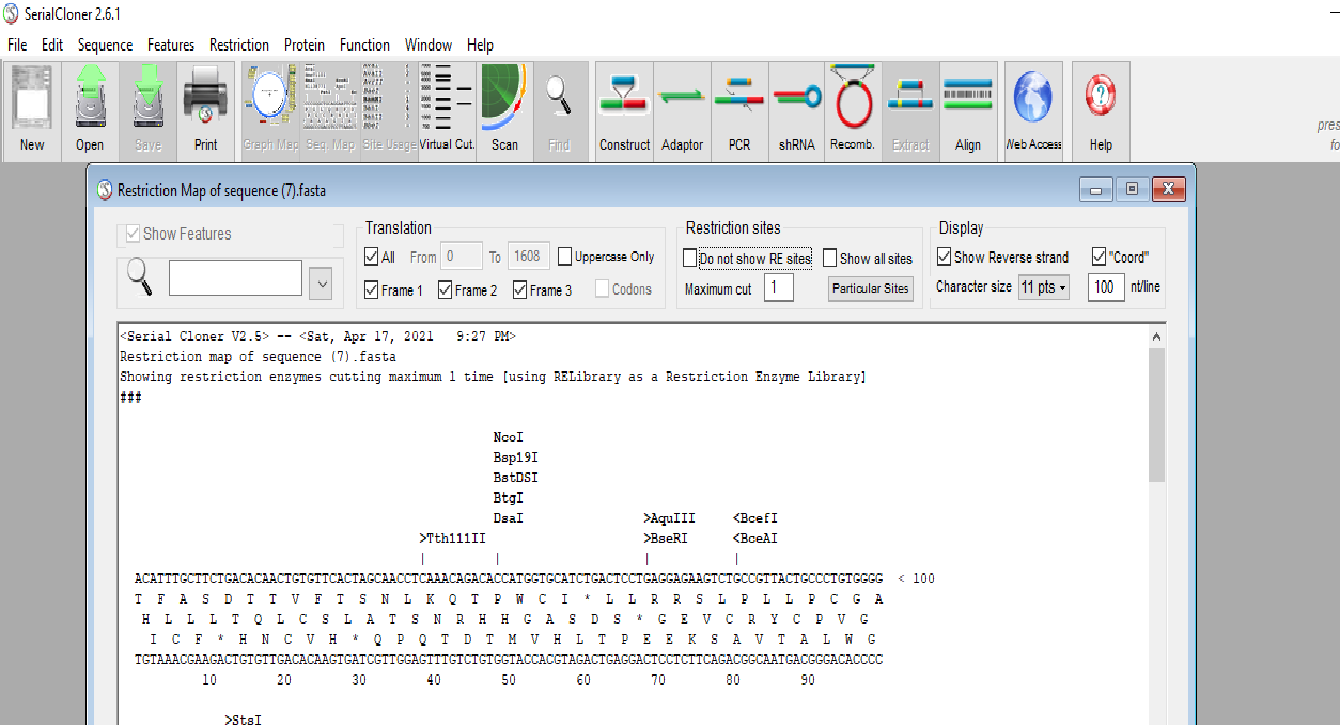Open the Edit menu
The width and height of the screenshot is (1340, 725).
click(53, 45)
